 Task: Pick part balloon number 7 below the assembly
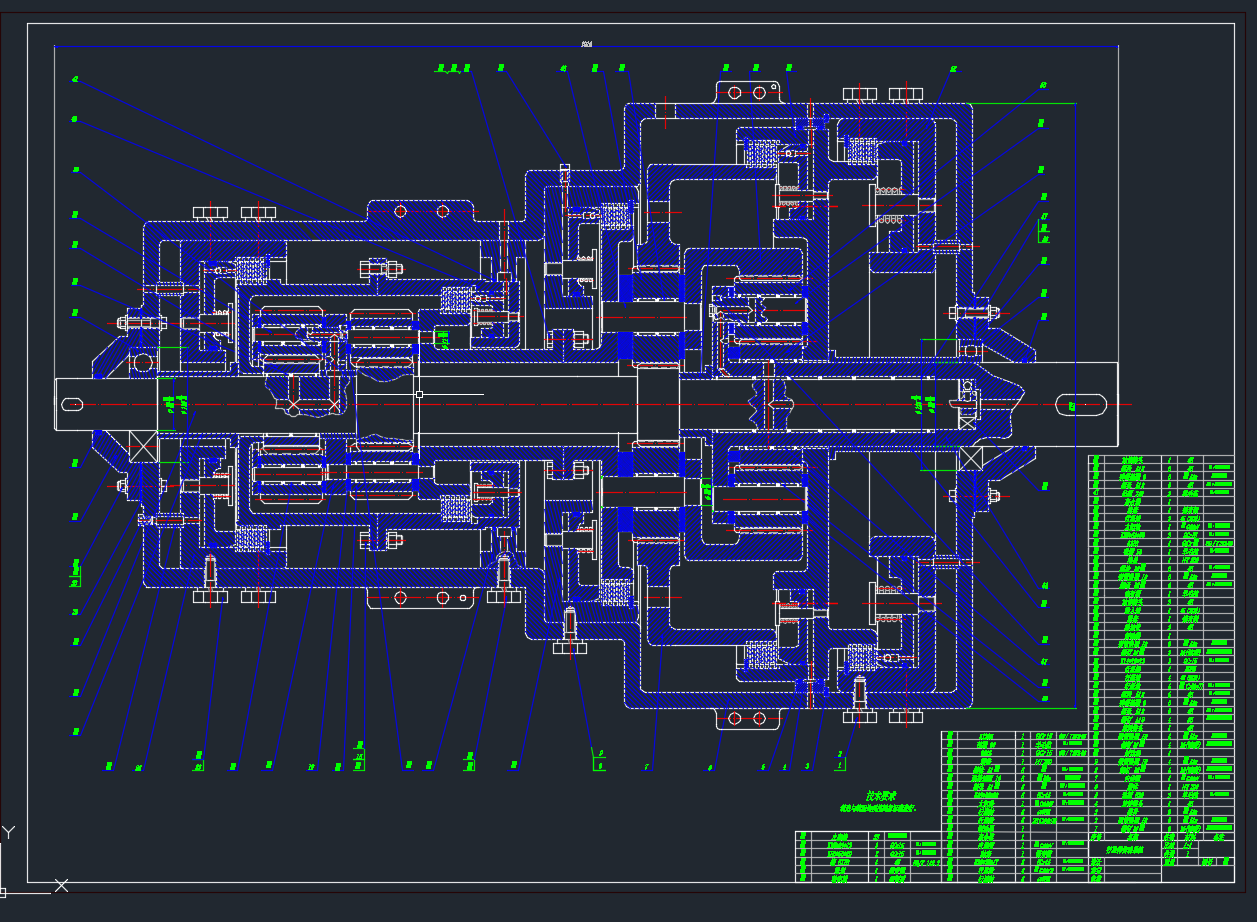pyautogui.click(x=647, y=768)
